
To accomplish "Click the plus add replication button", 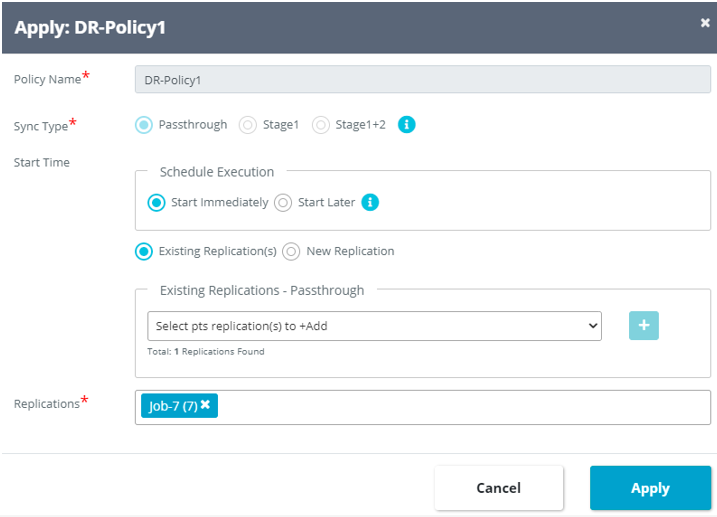I will tap(644, 326).
